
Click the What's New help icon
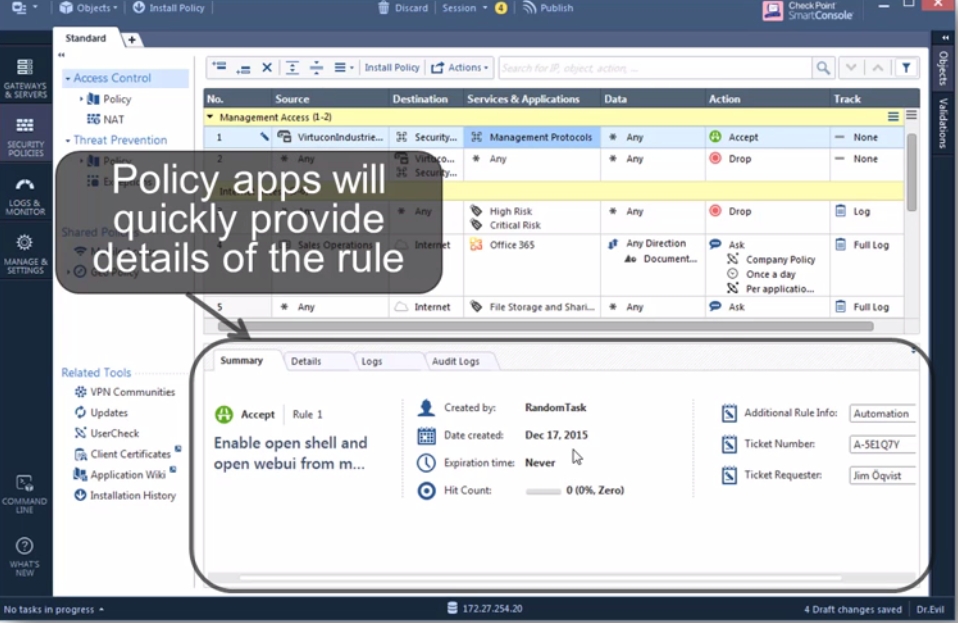[x=25, y=551]
